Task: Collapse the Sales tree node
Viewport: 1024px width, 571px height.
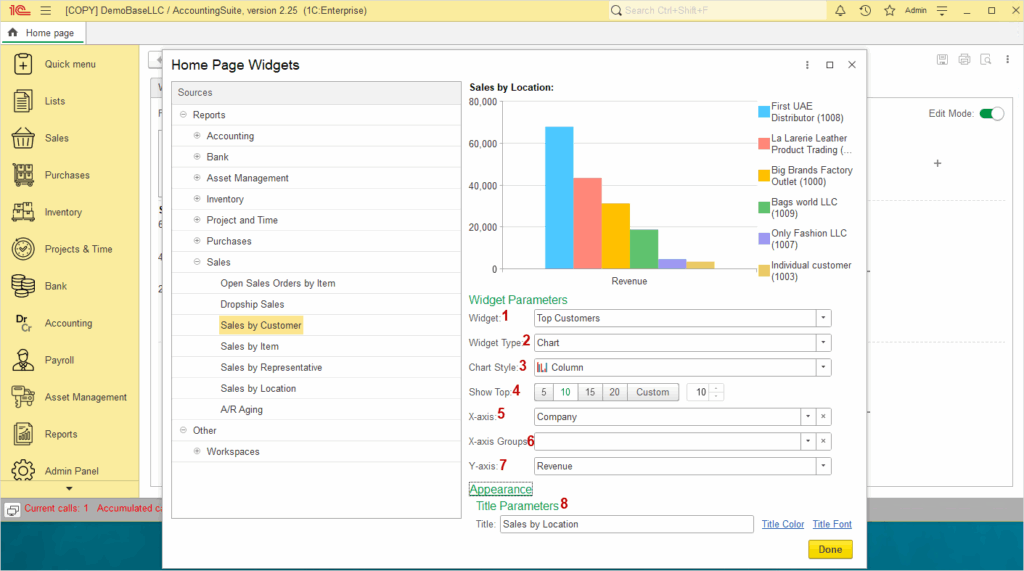Action: [197, 261]
